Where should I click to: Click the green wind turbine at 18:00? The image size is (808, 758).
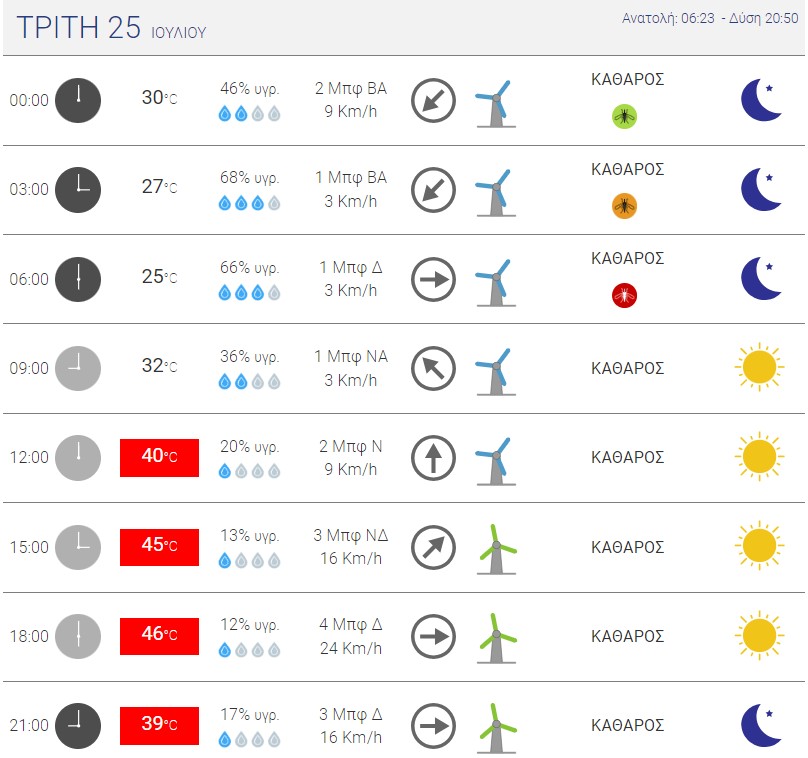click(495, 637)
